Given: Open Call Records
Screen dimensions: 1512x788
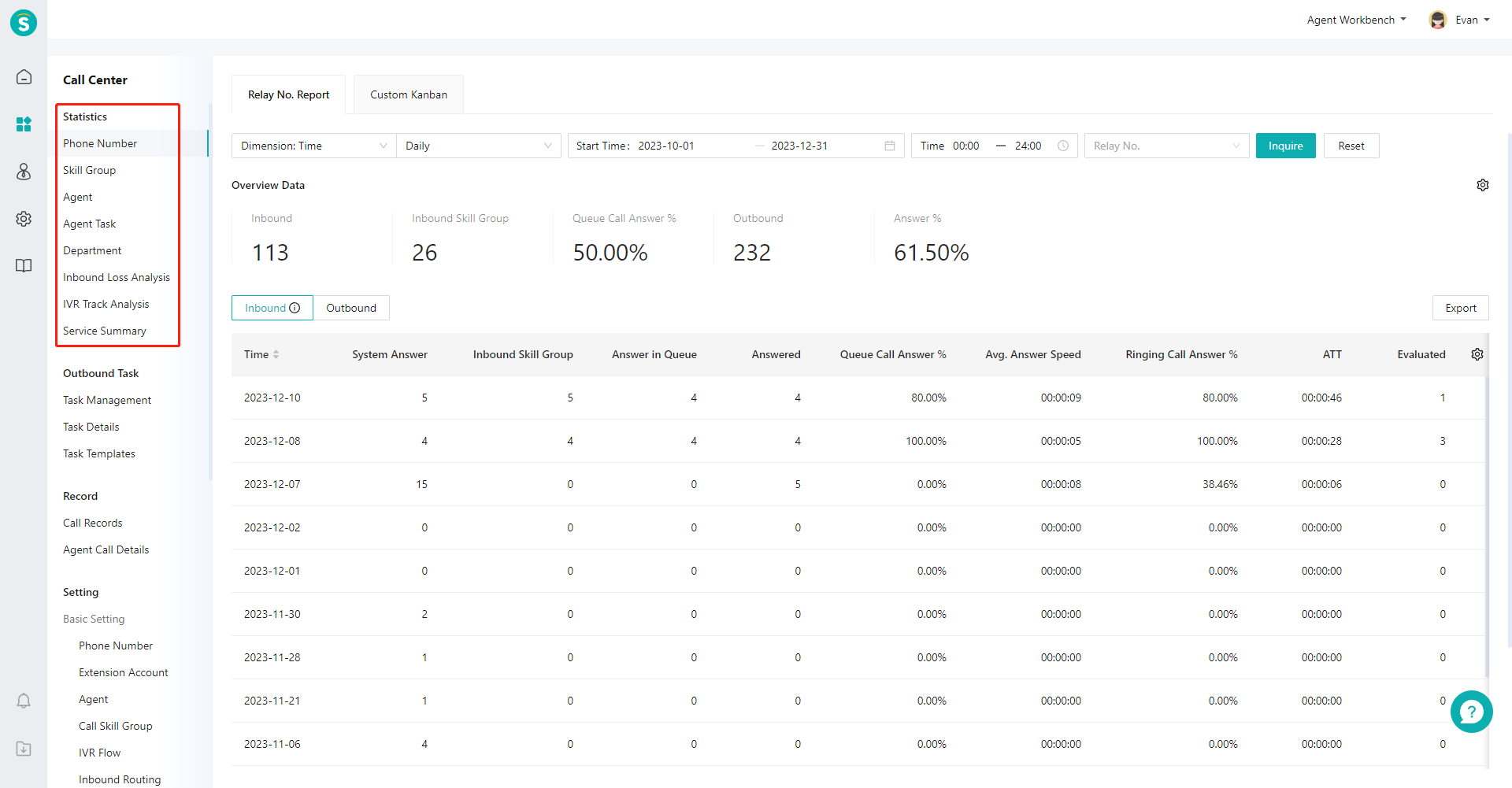Looking at the screenshot, I should 93,523.
